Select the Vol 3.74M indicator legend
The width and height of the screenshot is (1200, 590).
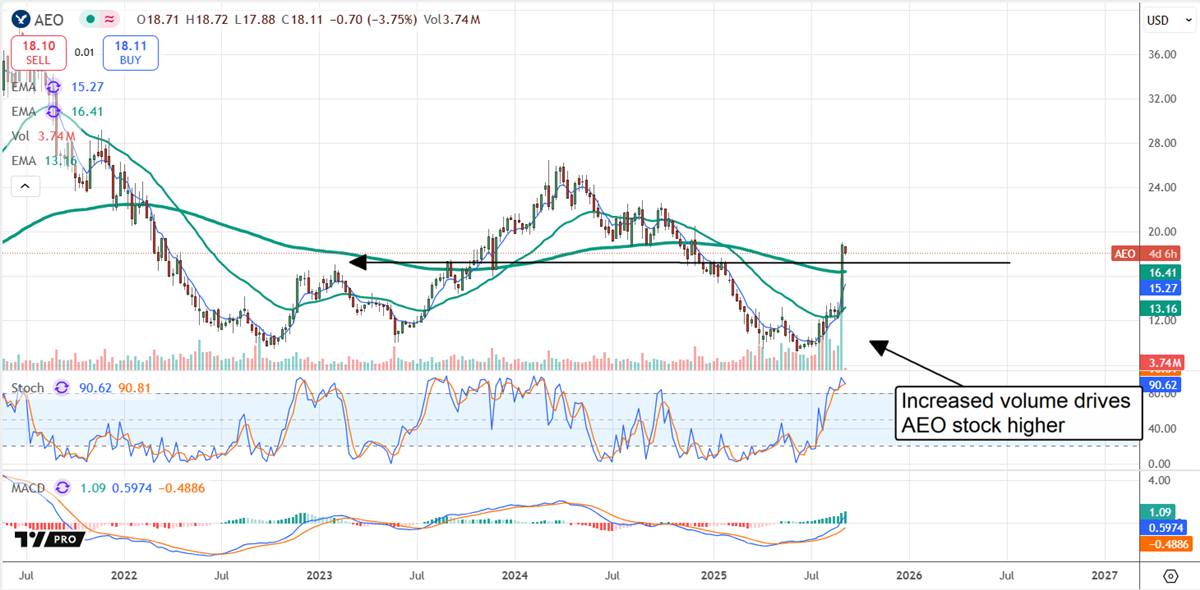coord(43,136)
